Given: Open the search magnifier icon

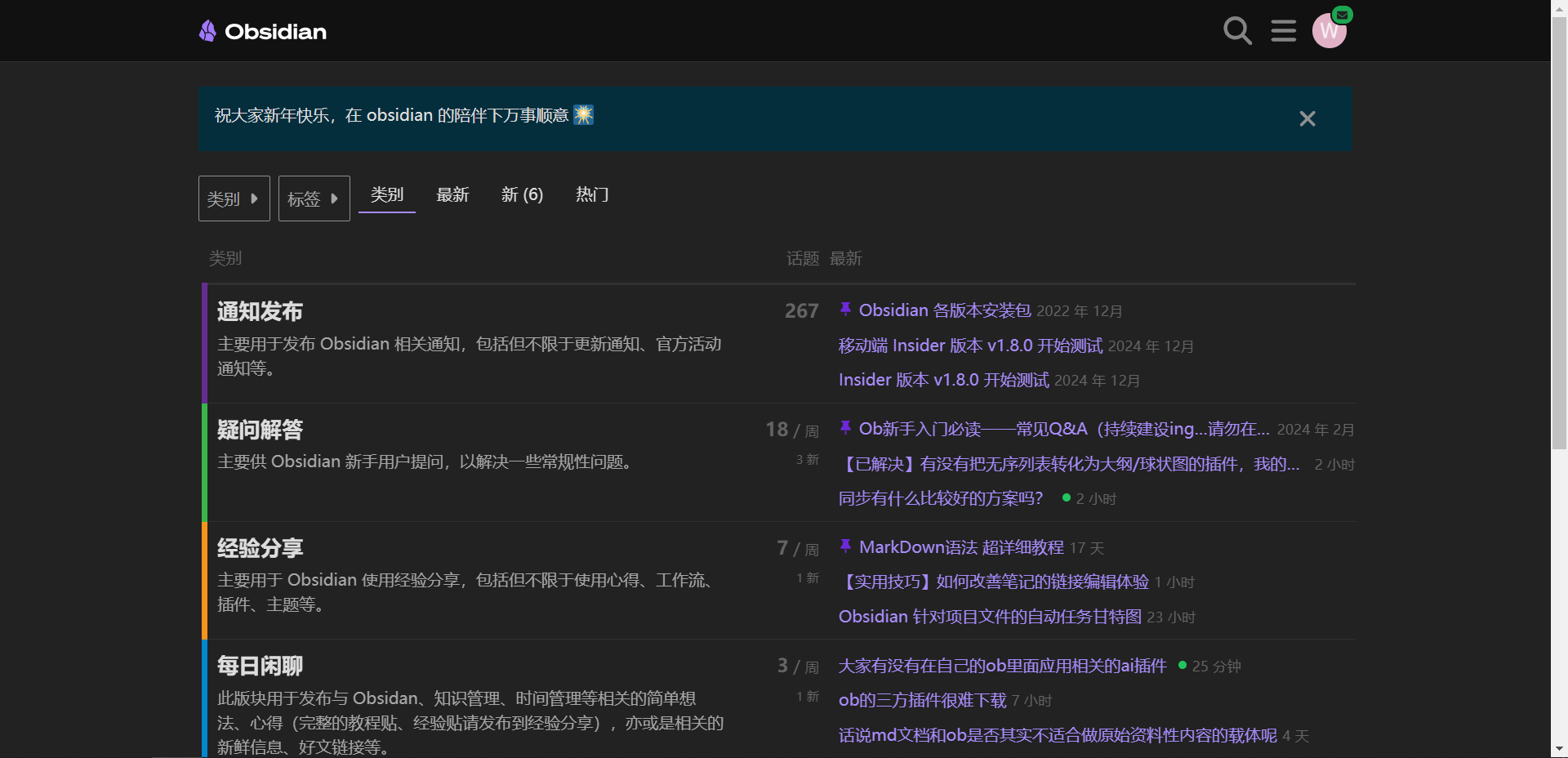Looking at the screenshot, I should tap(1237, 31).
